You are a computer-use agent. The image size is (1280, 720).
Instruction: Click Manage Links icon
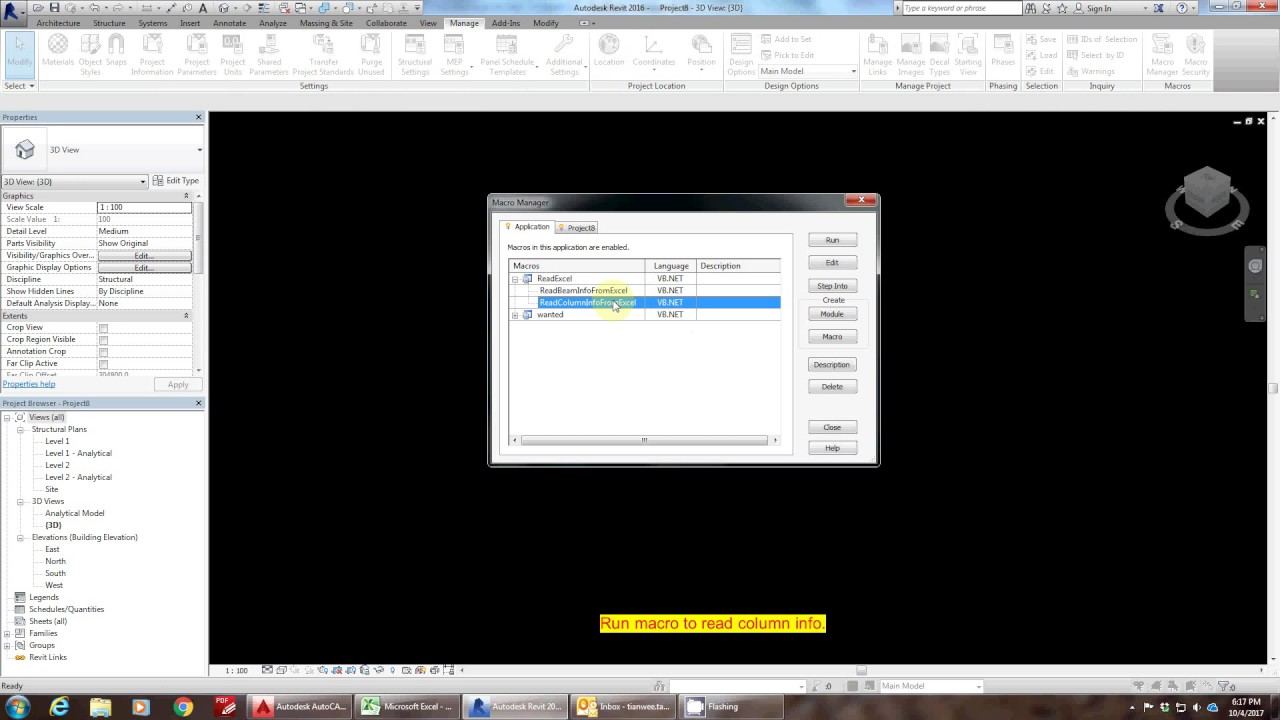pyautogui.click(x=877, y=53)
